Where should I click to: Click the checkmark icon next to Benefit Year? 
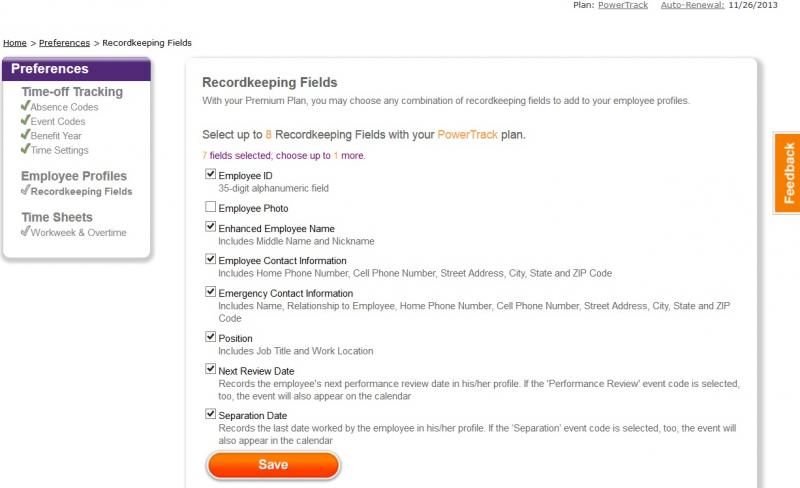pos(26,134)
